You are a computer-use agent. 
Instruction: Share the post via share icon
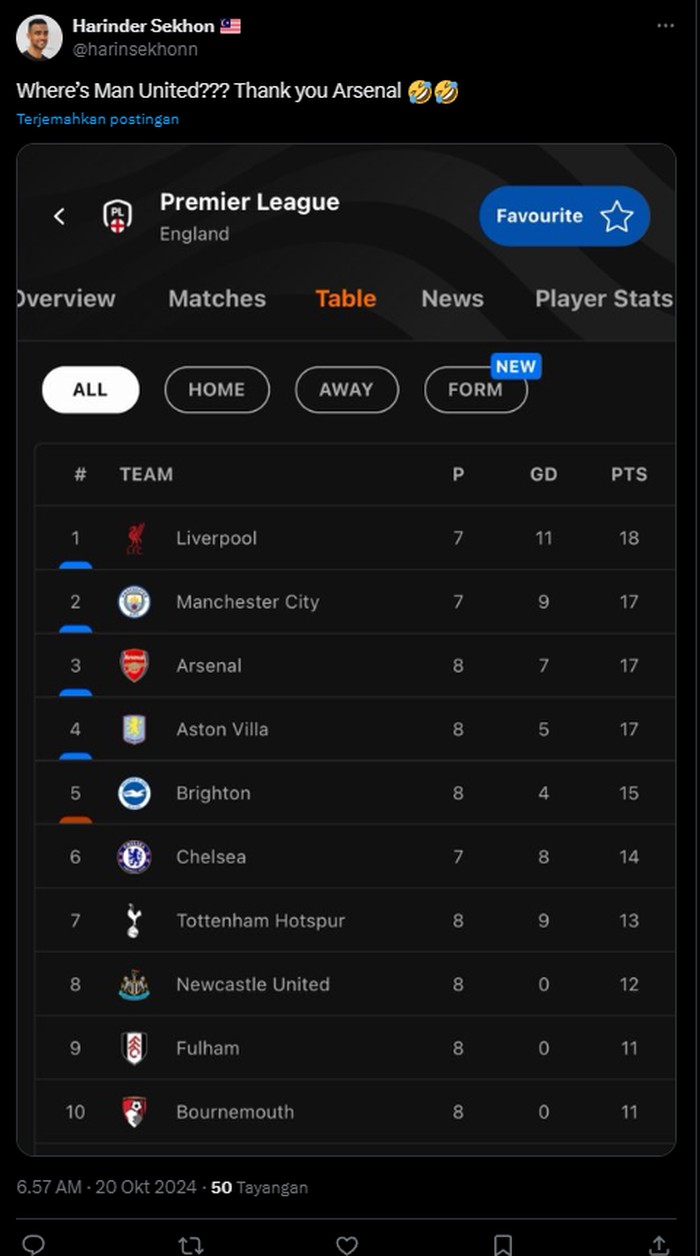tap(659, 1244)
